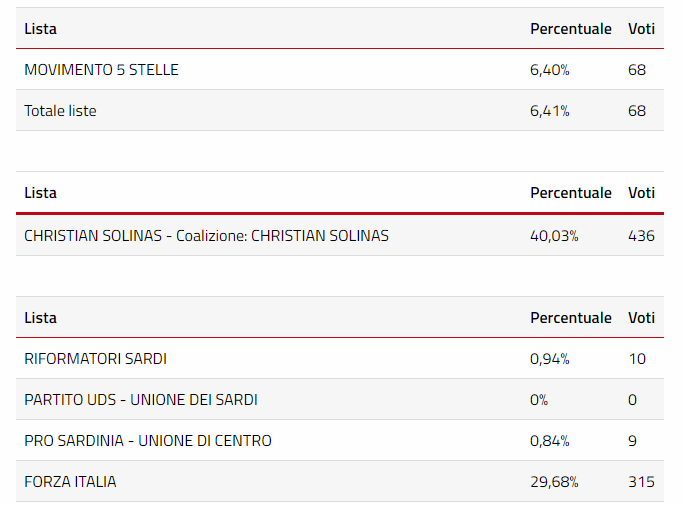Screen dimensions: 684x505
Task: Click the Lista header above Riformatori Sardi
Action: coord(40,318)
